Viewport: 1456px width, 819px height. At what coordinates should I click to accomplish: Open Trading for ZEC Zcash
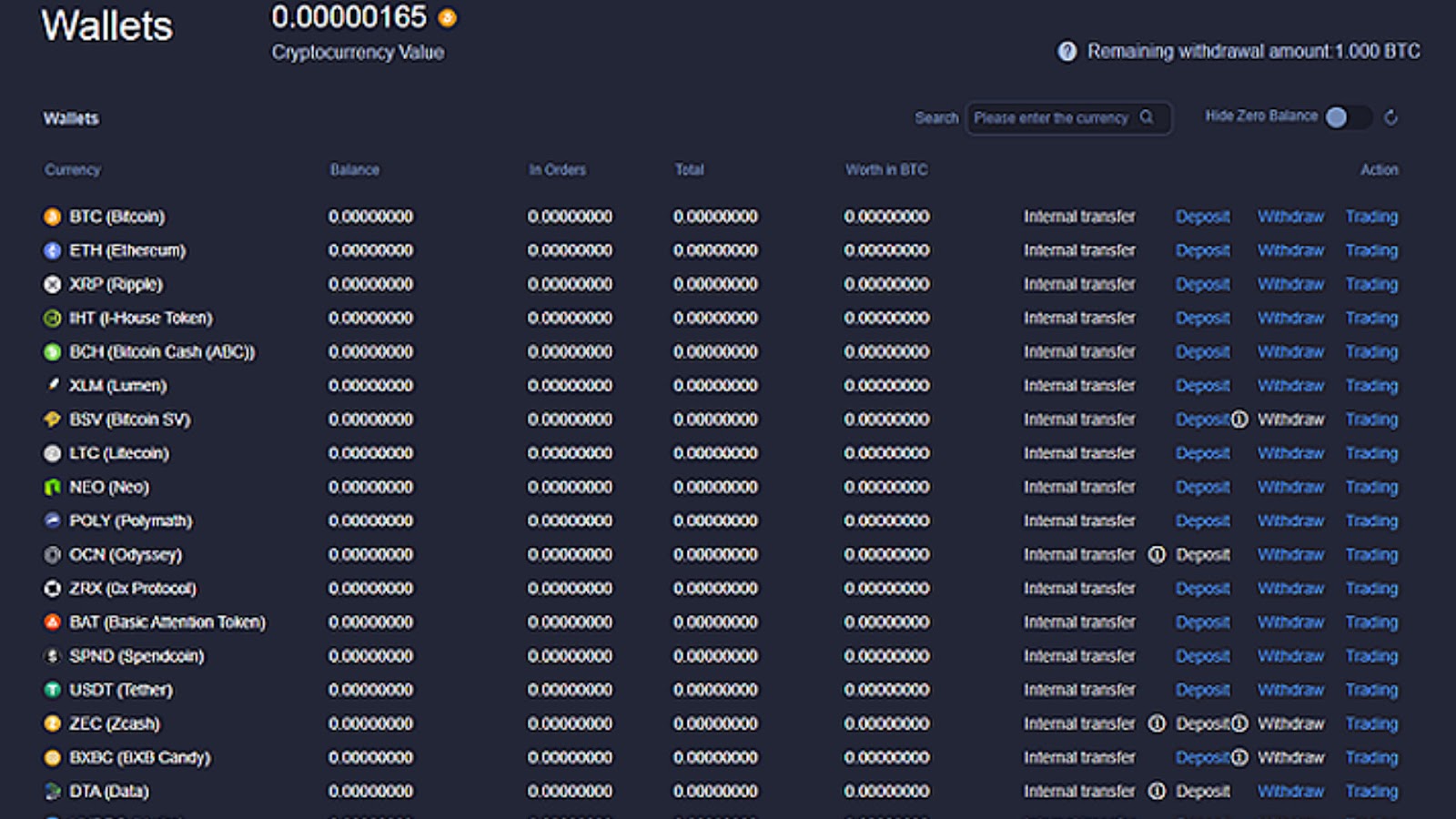[1371, 723]
